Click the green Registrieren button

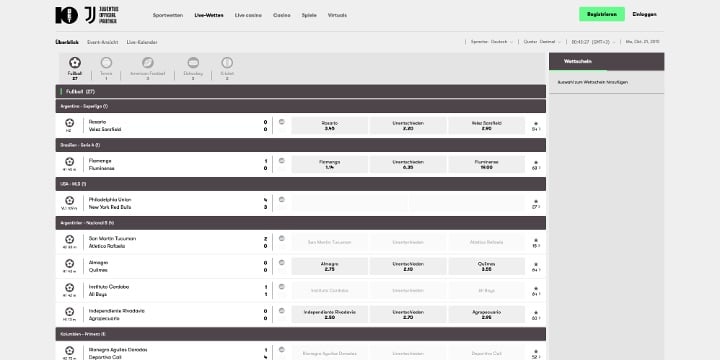(x=602, y=14)
